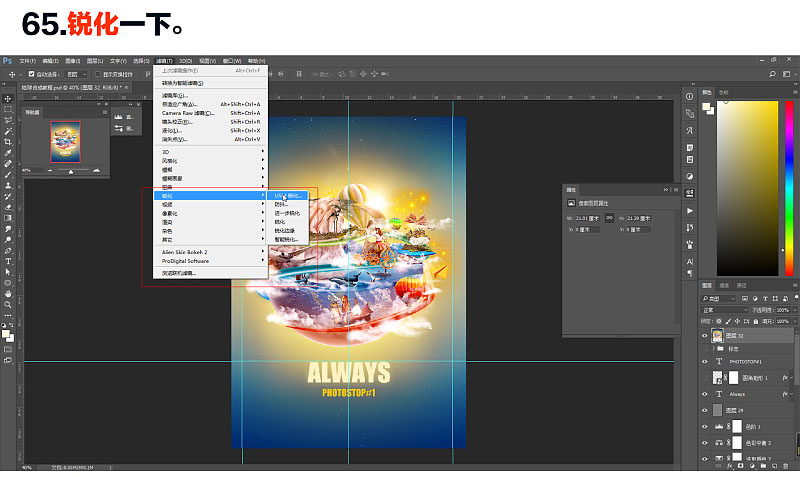
Task: Expand effects on the Always layer
Action: coord(791,394)
